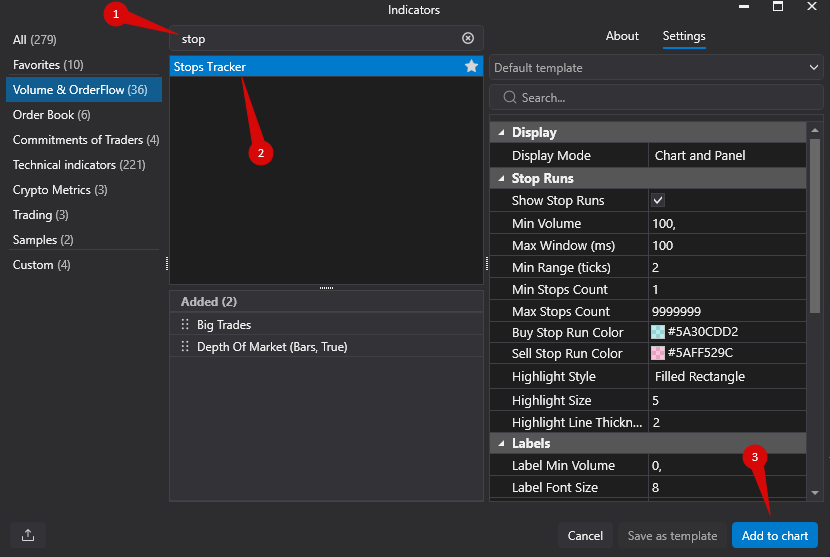This screenshot has width=830, height=557.
Task: Edit the Highlight Line Thickness value
Action: pyautogui.click(x=727, y=422)
